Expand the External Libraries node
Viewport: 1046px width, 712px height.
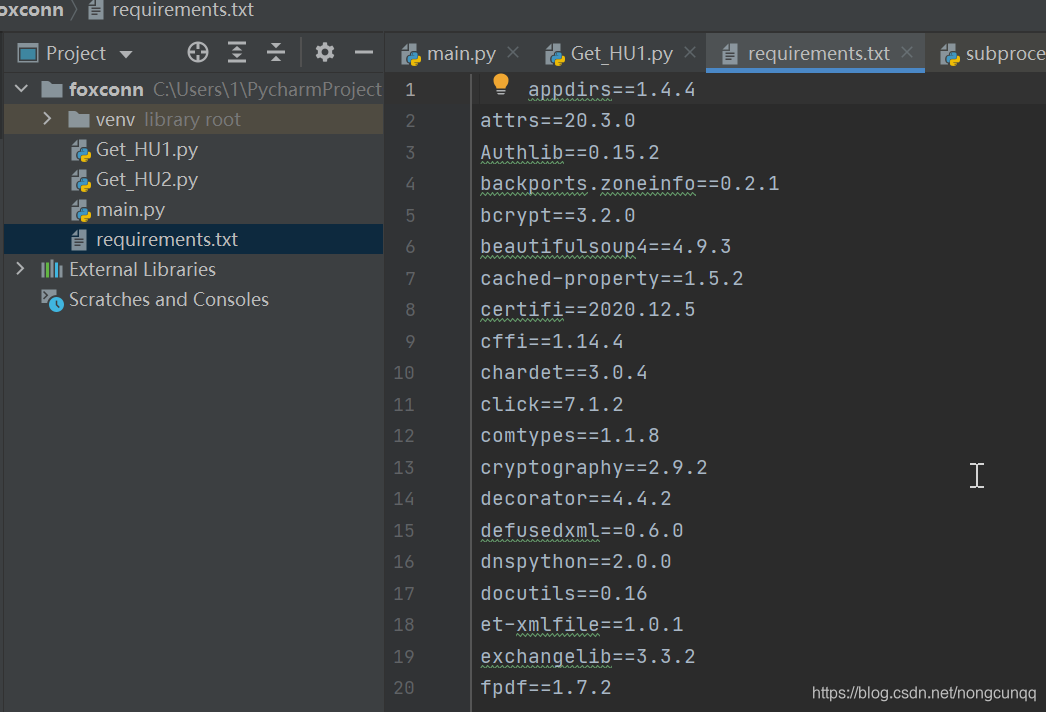(20, 269)
